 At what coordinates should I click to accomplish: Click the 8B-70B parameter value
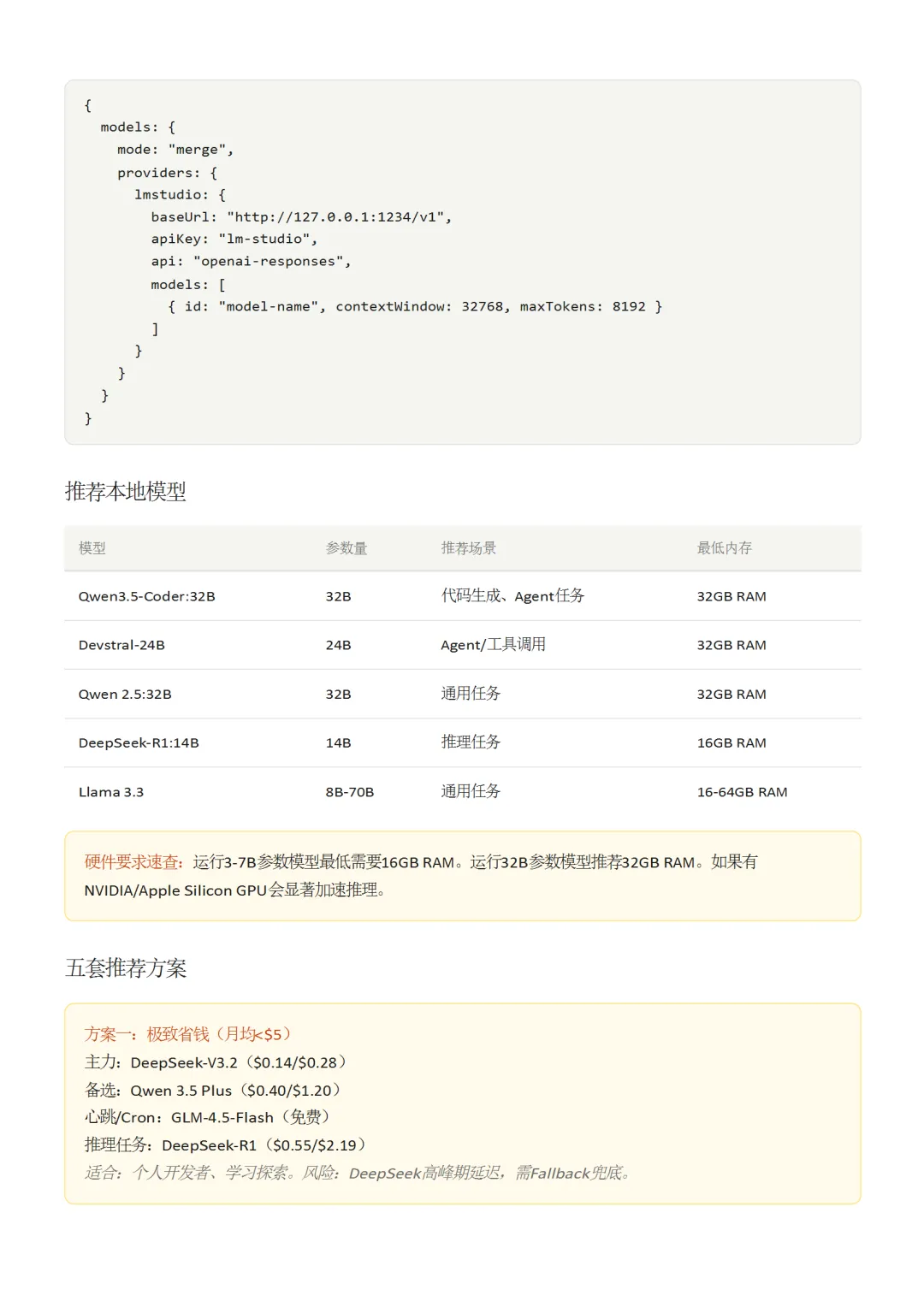(350, 792)
